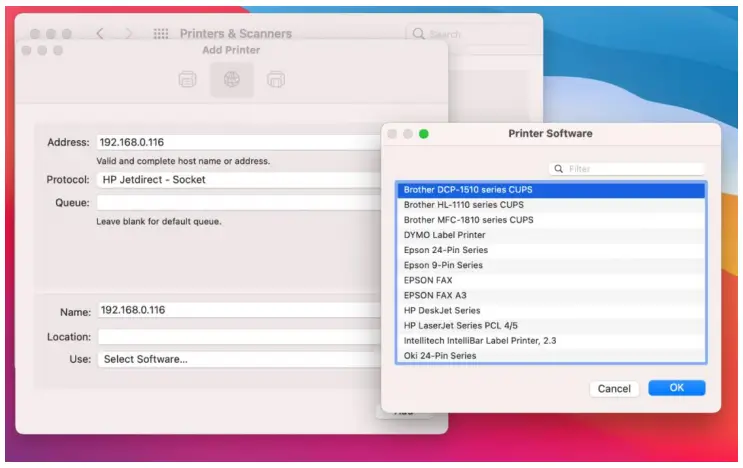Click the empty Queue field
743x468 pixels.
(x=239, y=203)
